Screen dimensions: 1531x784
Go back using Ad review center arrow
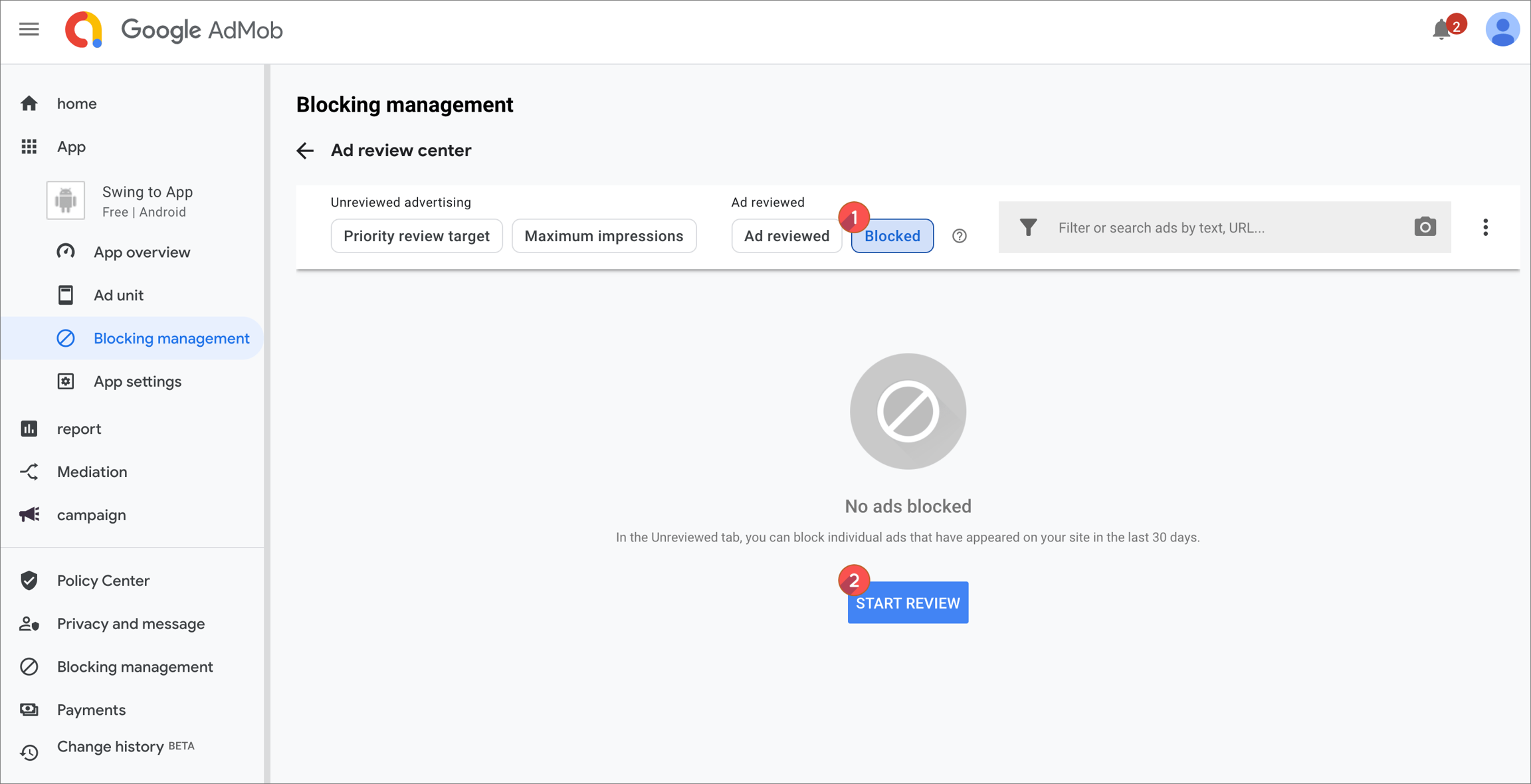(x=305, y=151)
